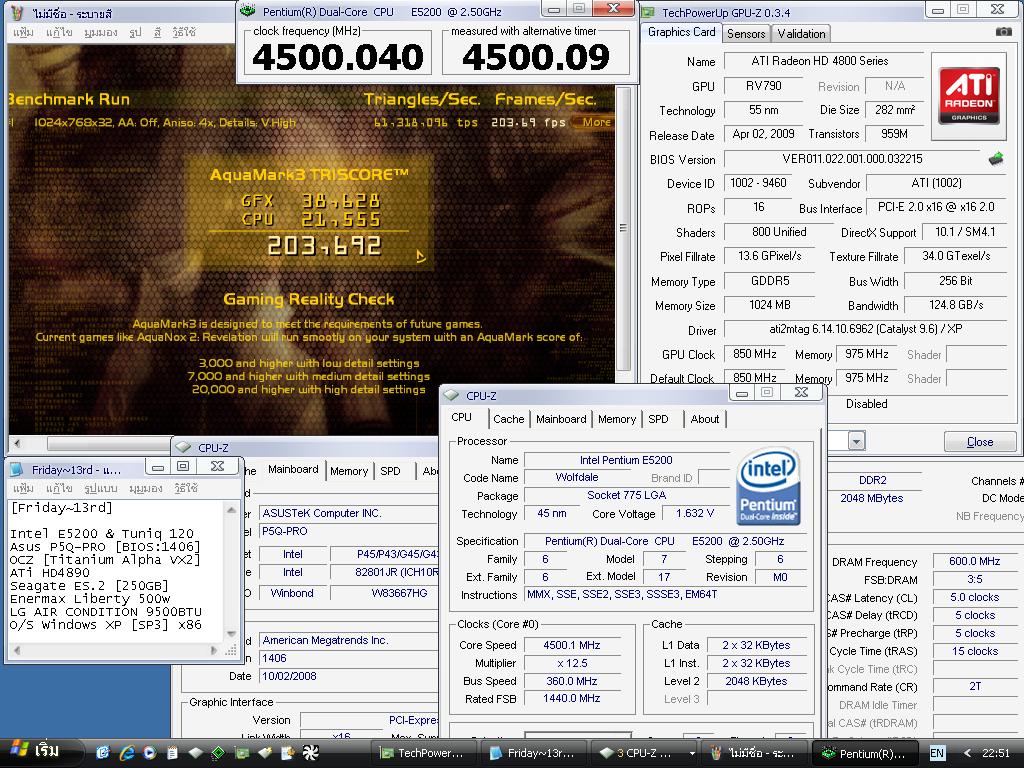Select CPU tab in front CPU-Z

[461, 417]
